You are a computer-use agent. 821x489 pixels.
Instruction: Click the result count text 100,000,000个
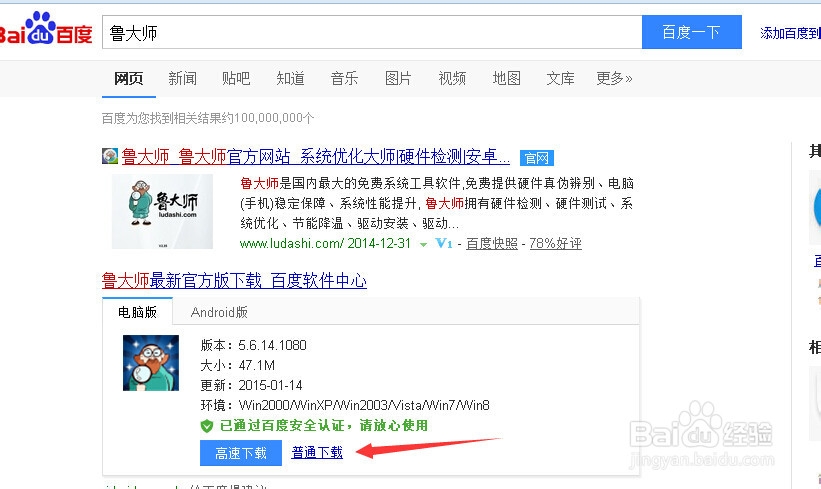pos(273,118)
